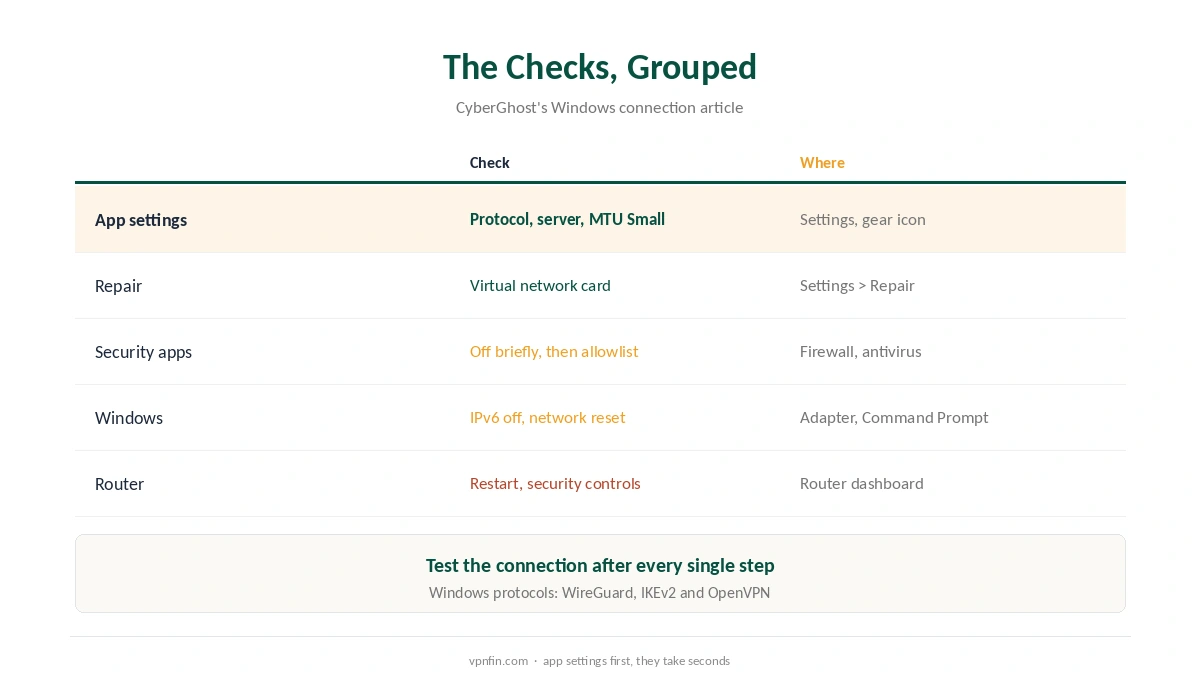
Task: Click the "vpnfin.com" footer text
Action: (x=498, y=660)
